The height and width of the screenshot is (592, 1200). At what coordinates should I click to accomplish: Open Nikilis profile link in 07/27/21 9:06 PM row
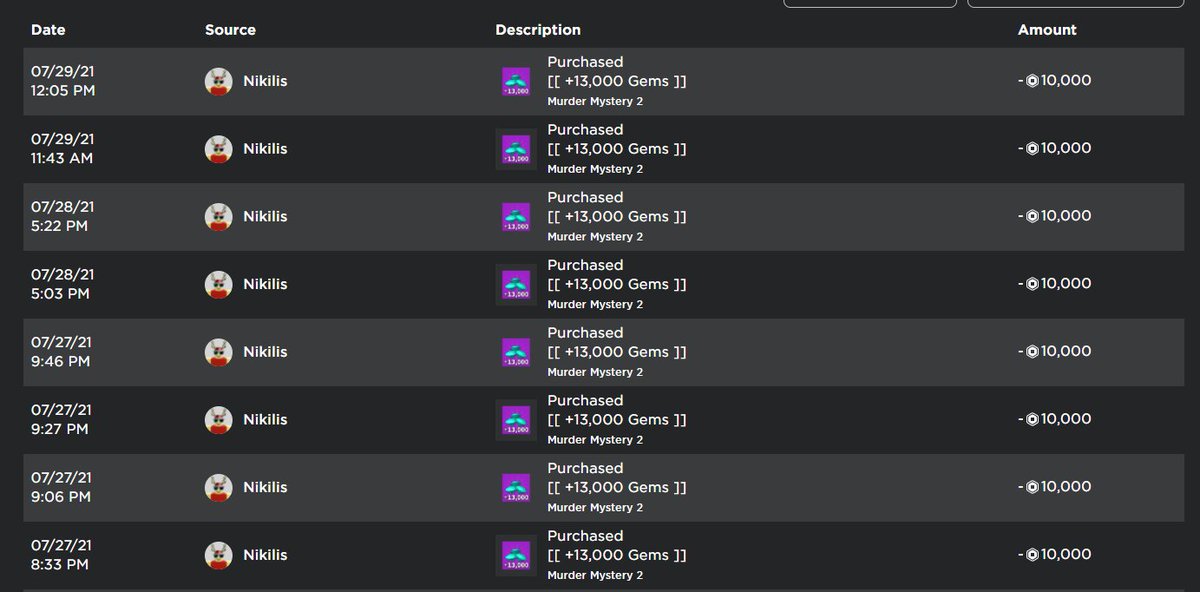coord(265,487)
